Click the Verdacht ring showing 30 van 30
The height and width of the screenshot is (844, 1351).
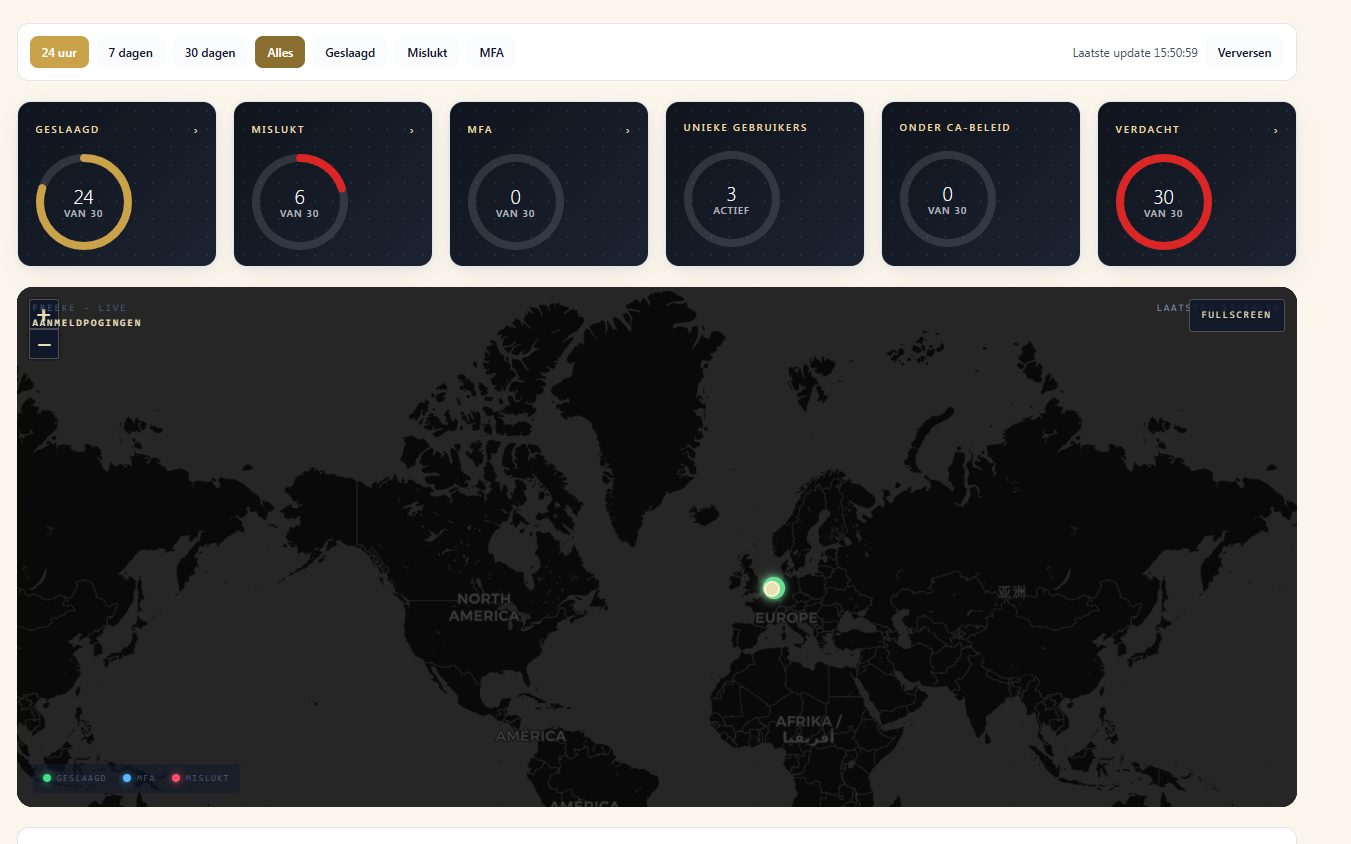click(1164, 202)
